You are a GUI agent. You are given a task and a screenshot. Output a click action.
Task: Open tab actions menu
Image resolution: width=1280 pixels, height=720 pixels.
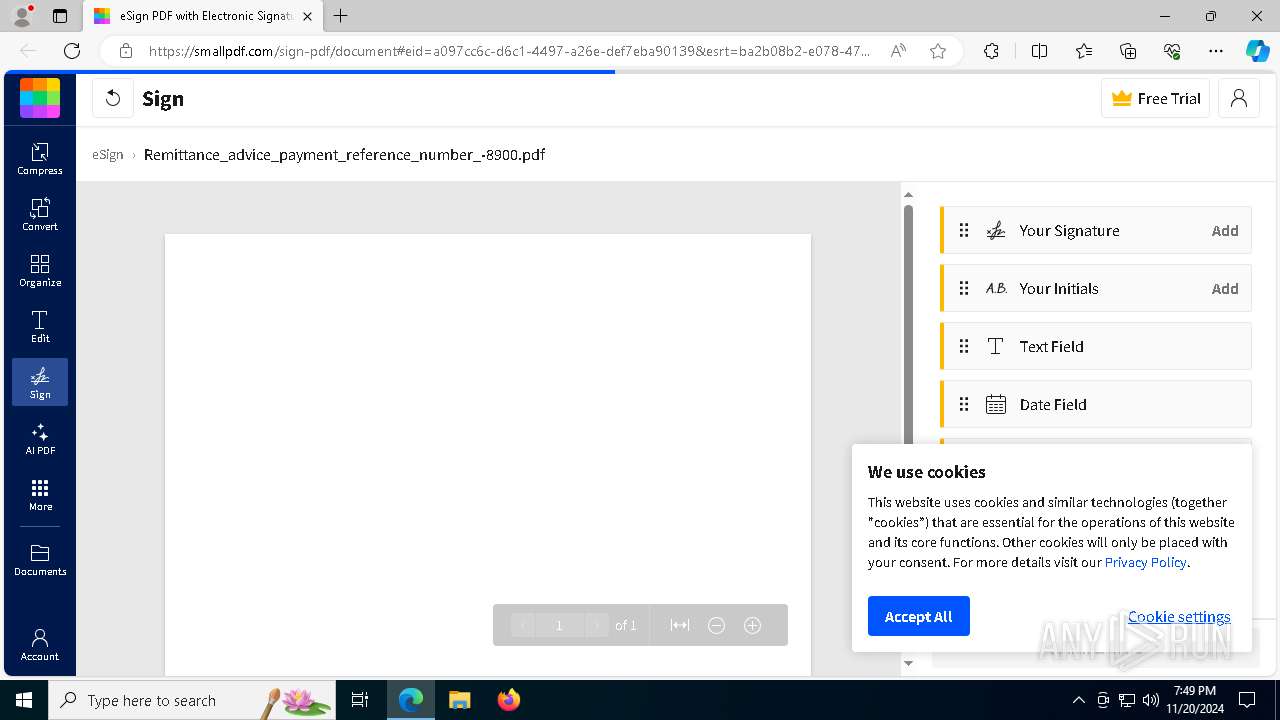point(60,16)
